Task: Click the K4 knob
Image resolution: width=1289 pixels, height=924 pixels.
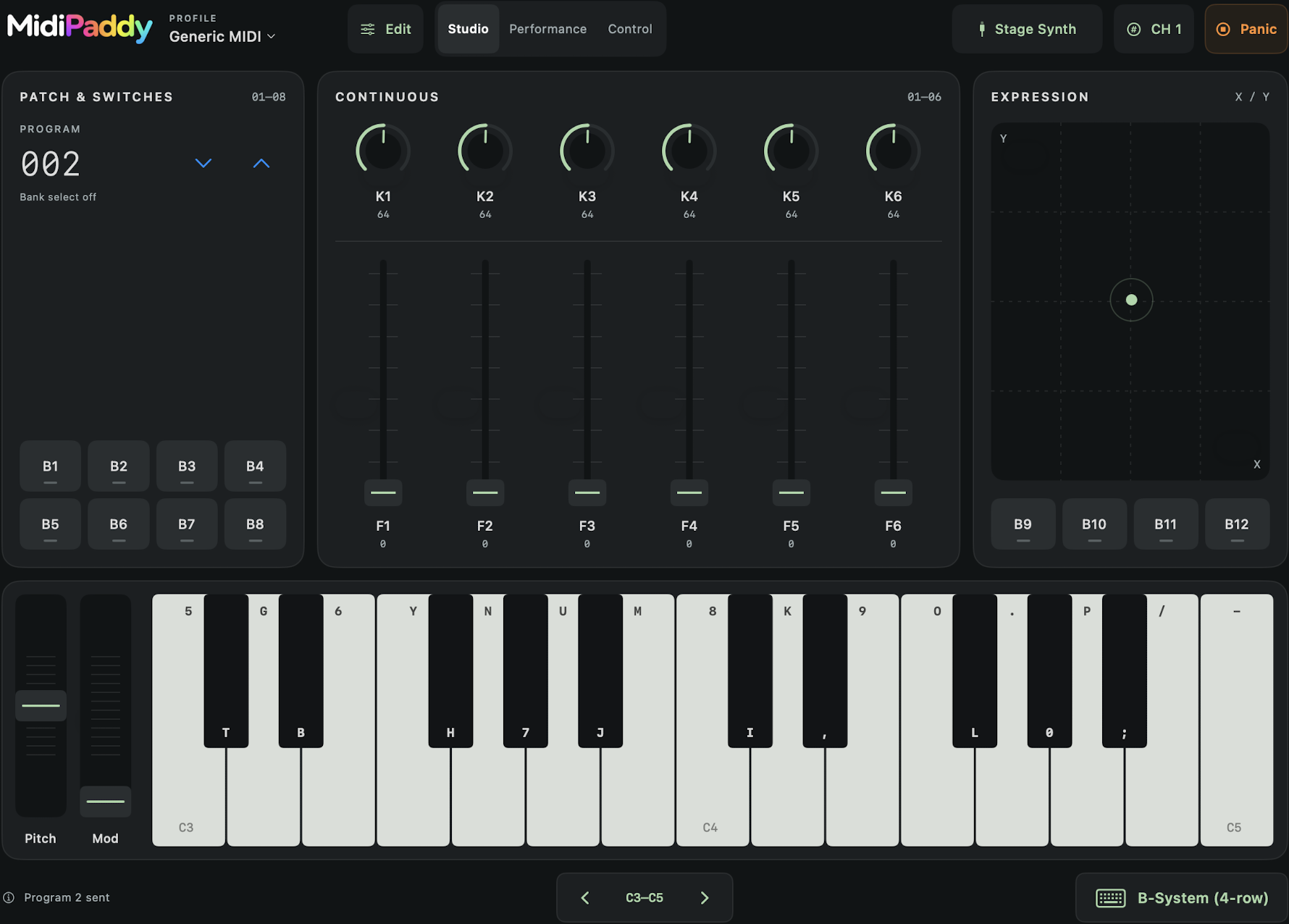Action: tap(689, 151)
